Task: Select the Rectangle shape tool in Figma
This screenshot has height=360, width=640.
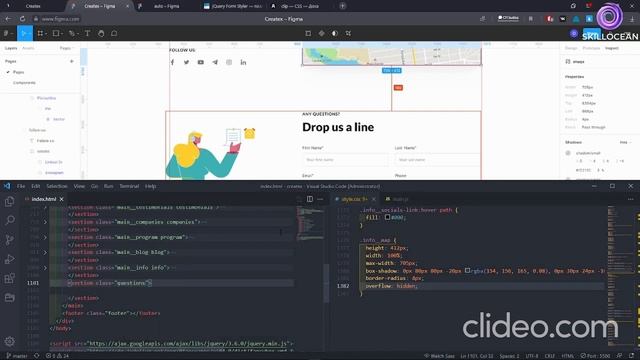Action: pyautogui.click(x=56, y=33)
